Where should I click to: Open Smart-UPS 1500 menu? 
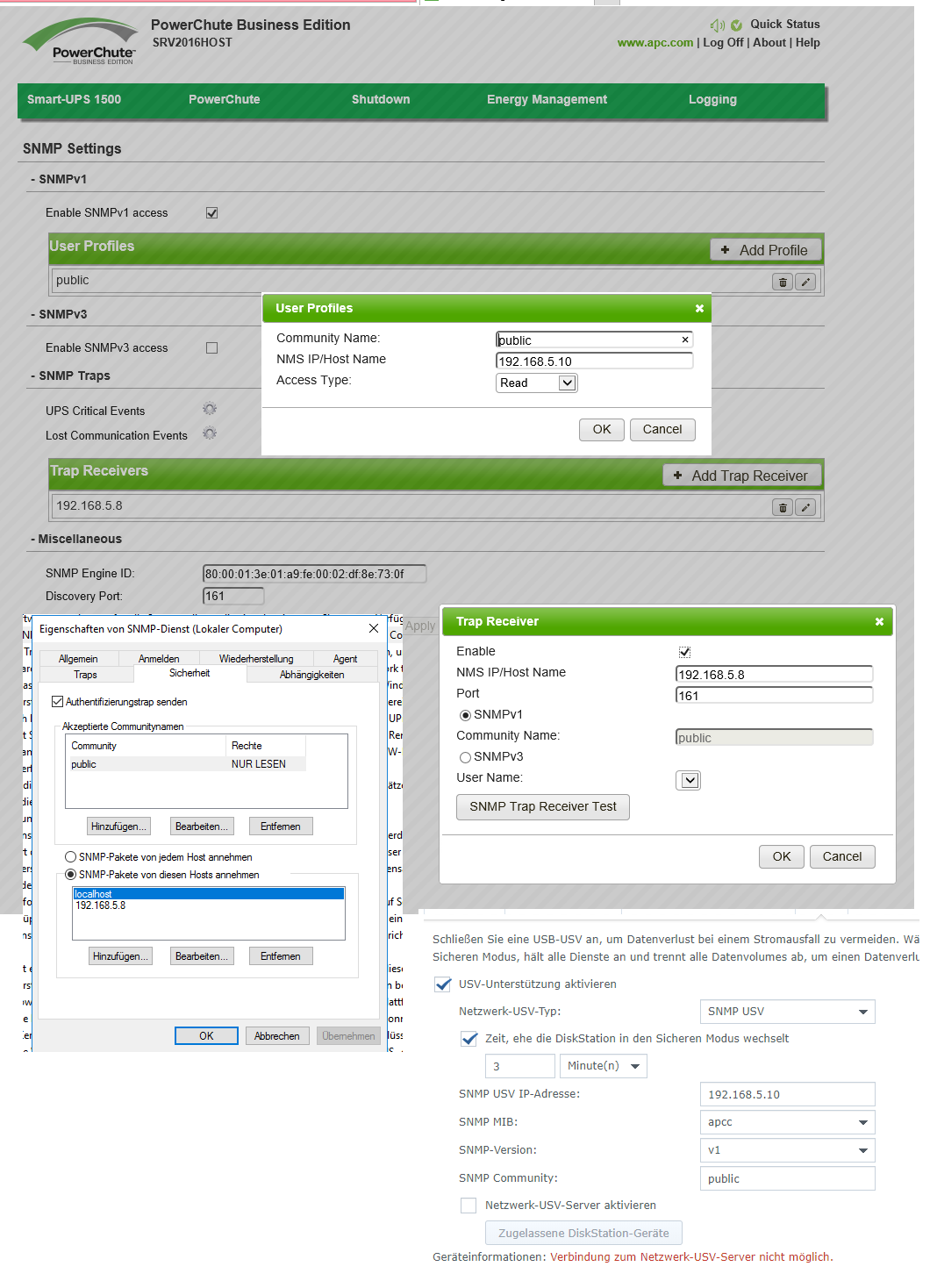click(x=74, y=99)
